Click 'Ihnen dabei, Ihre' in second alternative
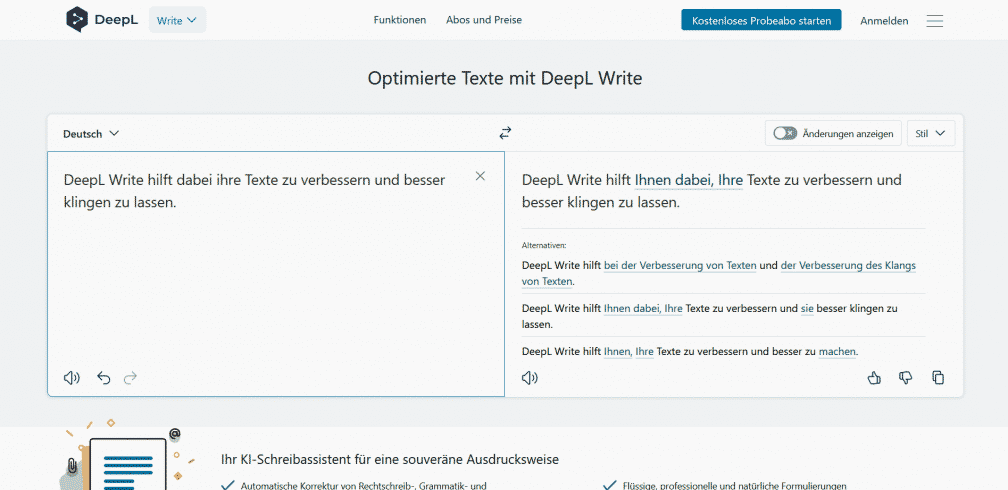The width and height of the screenshot is (1008, 490). (x=644, y=309)
